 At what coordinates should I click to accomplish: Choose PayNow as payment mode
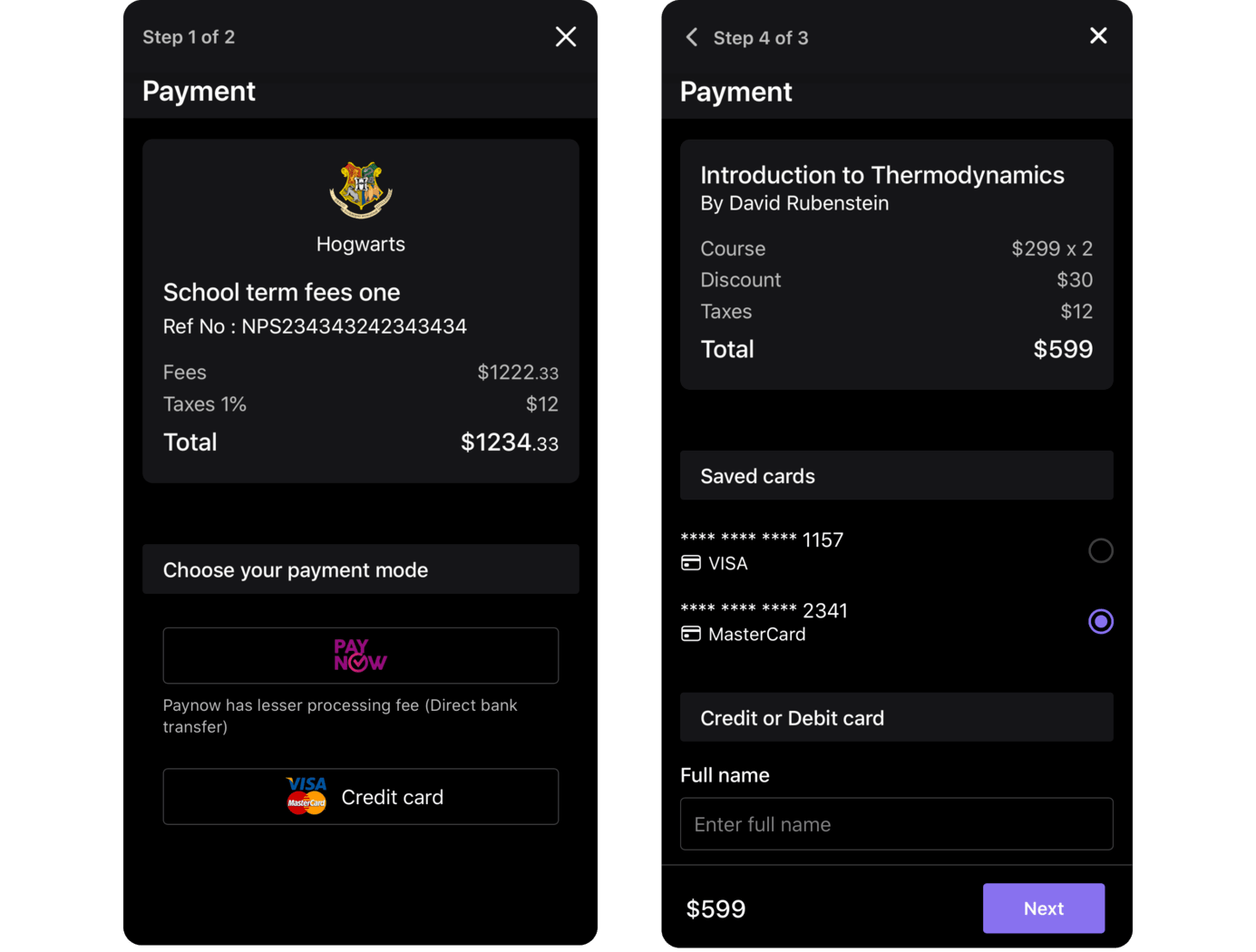click(x=360, y=655)
